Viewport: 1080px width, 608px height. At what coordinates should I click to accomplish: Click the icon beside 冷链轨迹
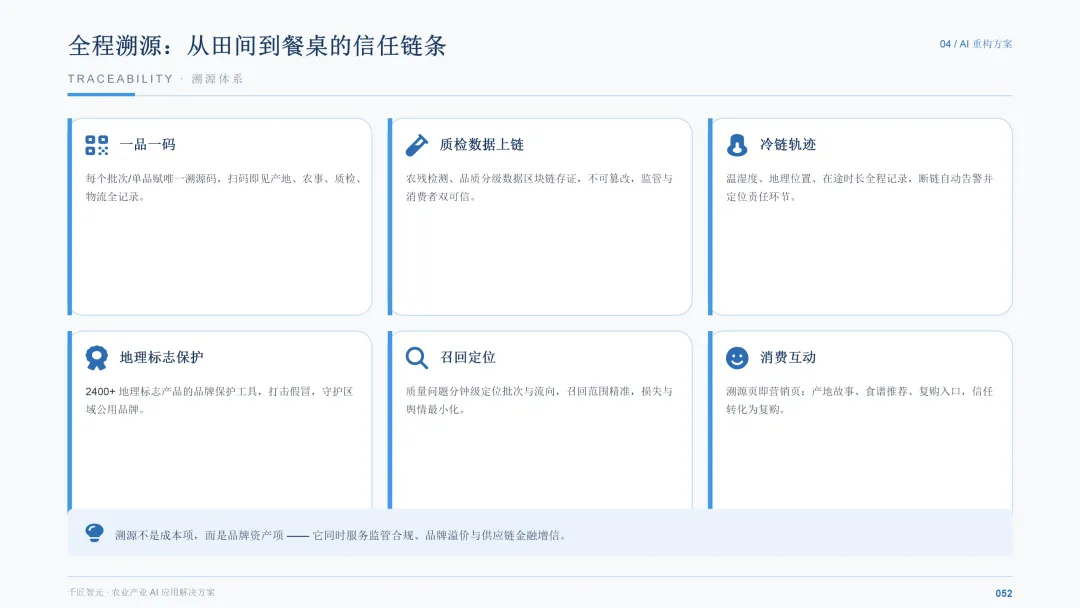[736, 145]
